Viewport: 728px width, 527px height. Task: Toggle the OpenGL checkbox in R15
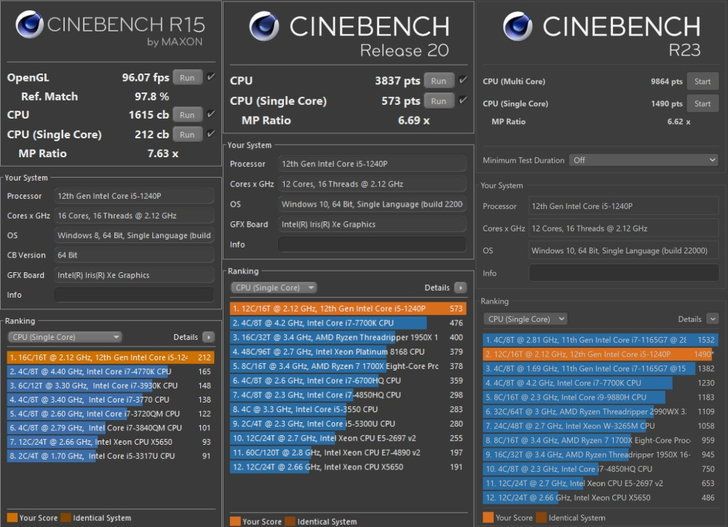[211, 77]
